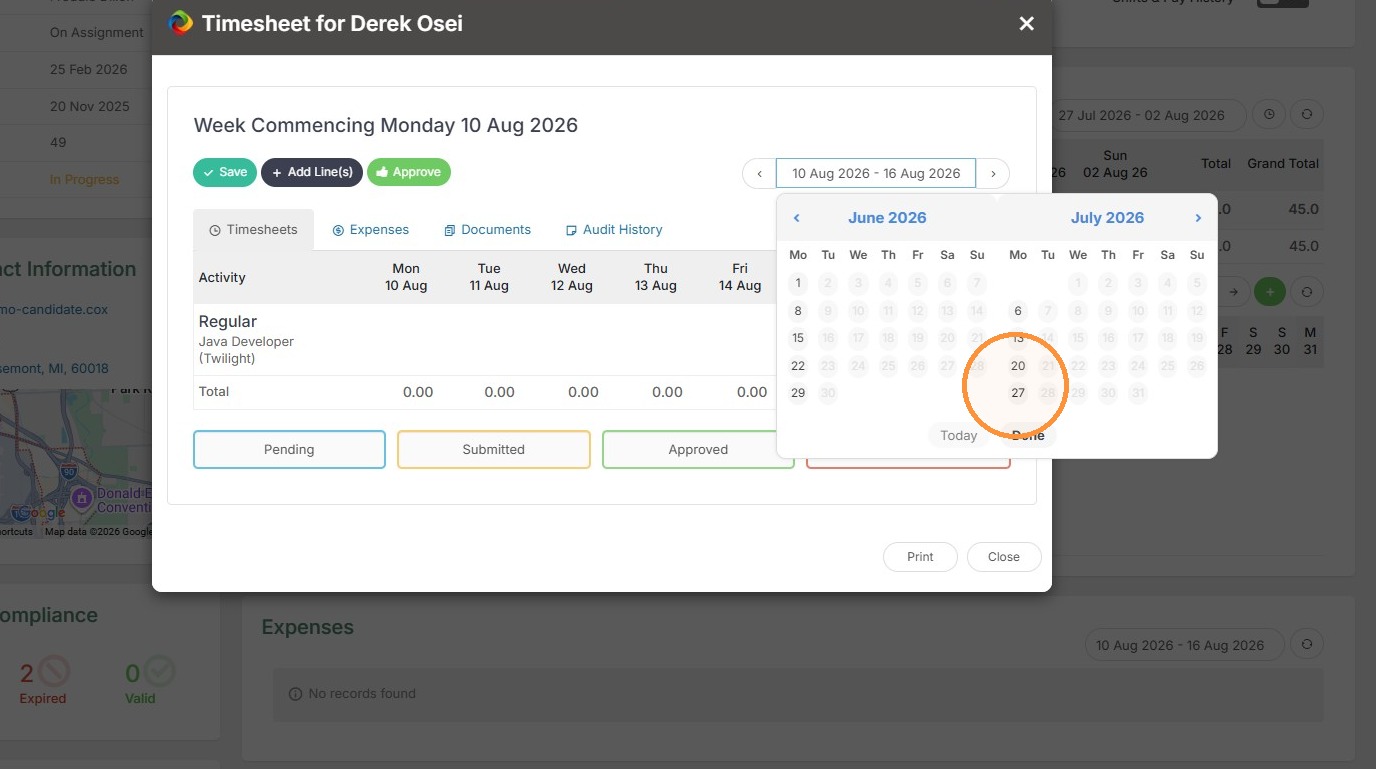Viewport: 1376px width, 769px height.
Task: Show previous month in the calendar popup
Action: 797,218
